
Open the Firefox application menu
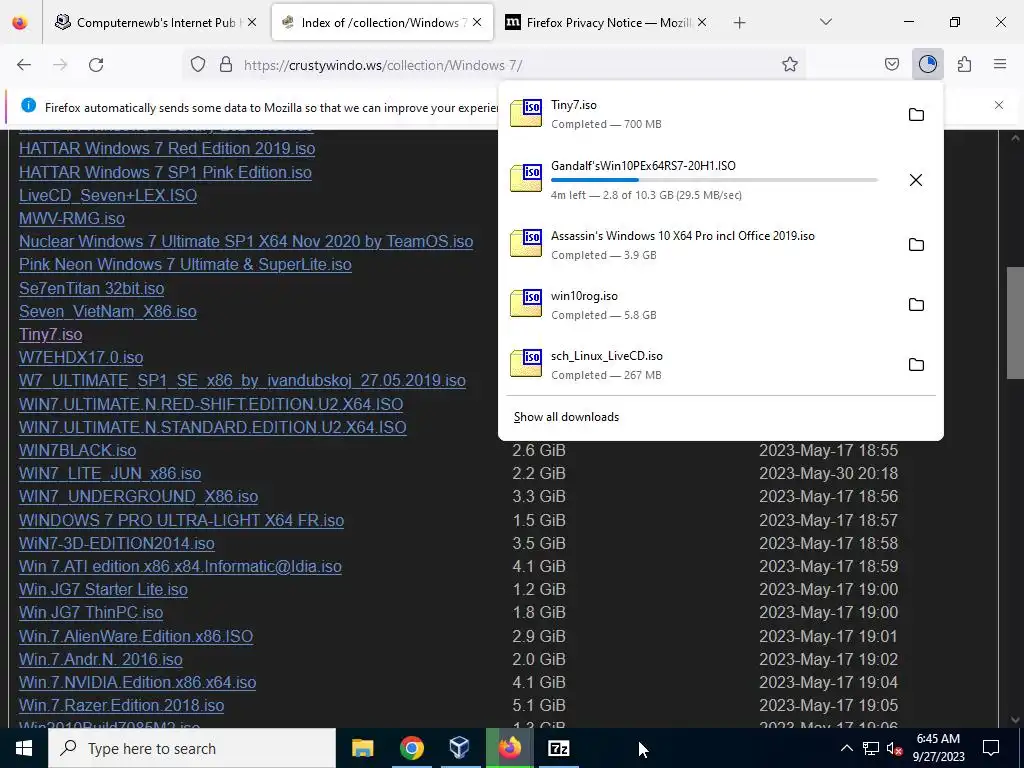point(999,65)
